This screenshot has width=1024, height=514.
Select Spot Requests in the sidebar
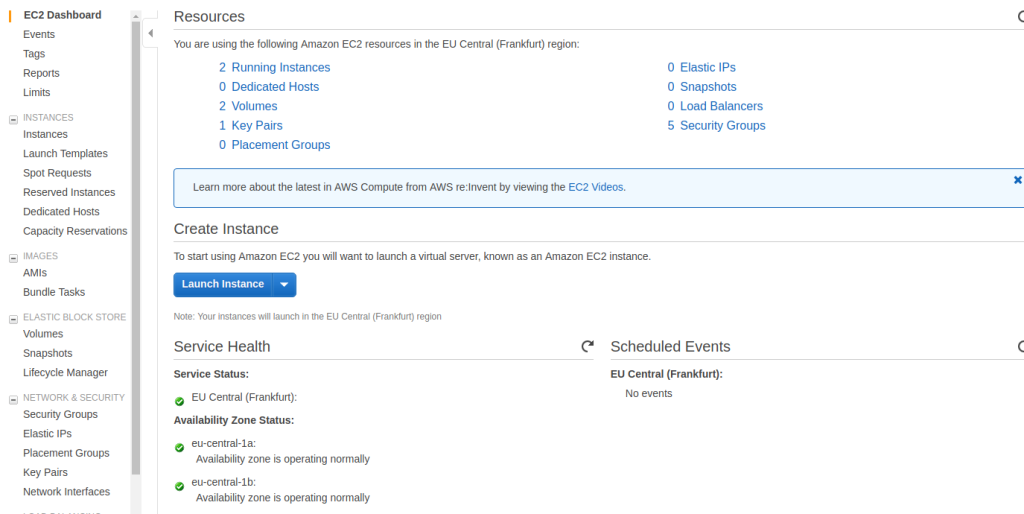click(x=57, y=173)
